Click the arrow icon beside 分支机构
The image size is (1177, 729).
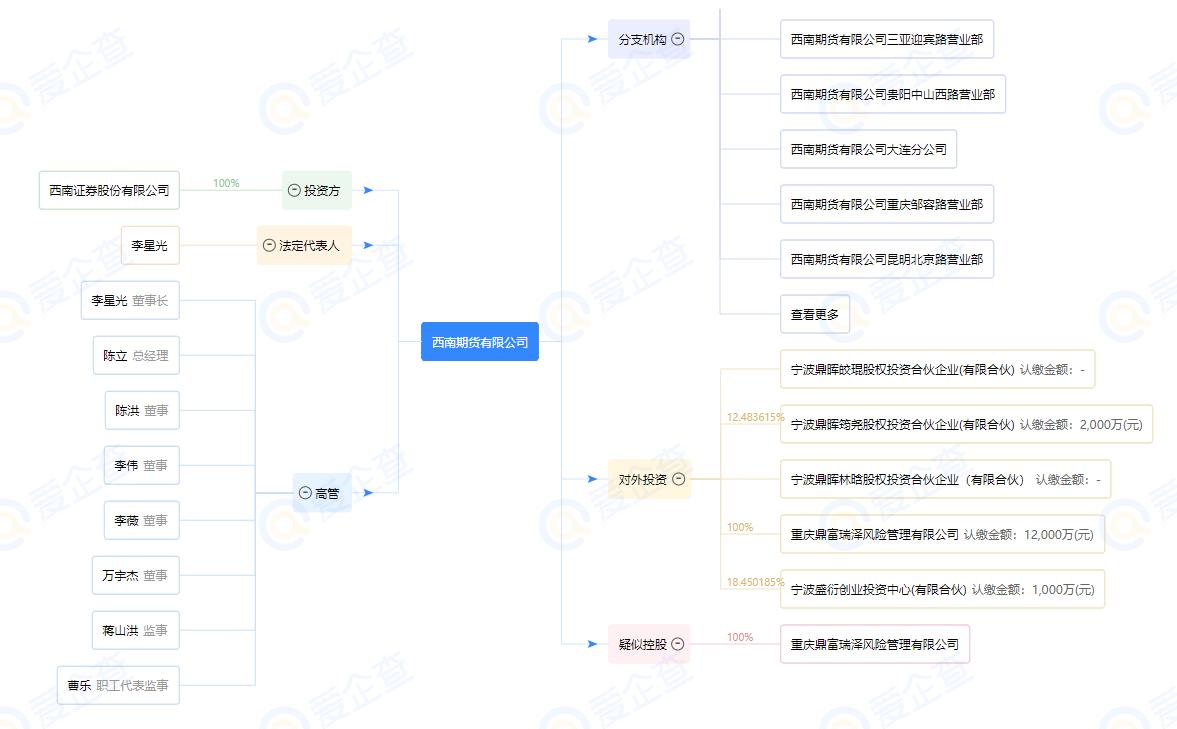pos(593,39)
